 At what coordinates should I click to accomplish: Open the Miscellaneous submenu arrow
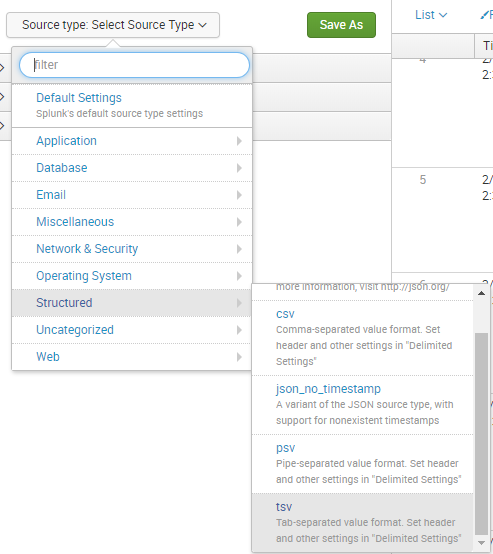coord(239,222)
